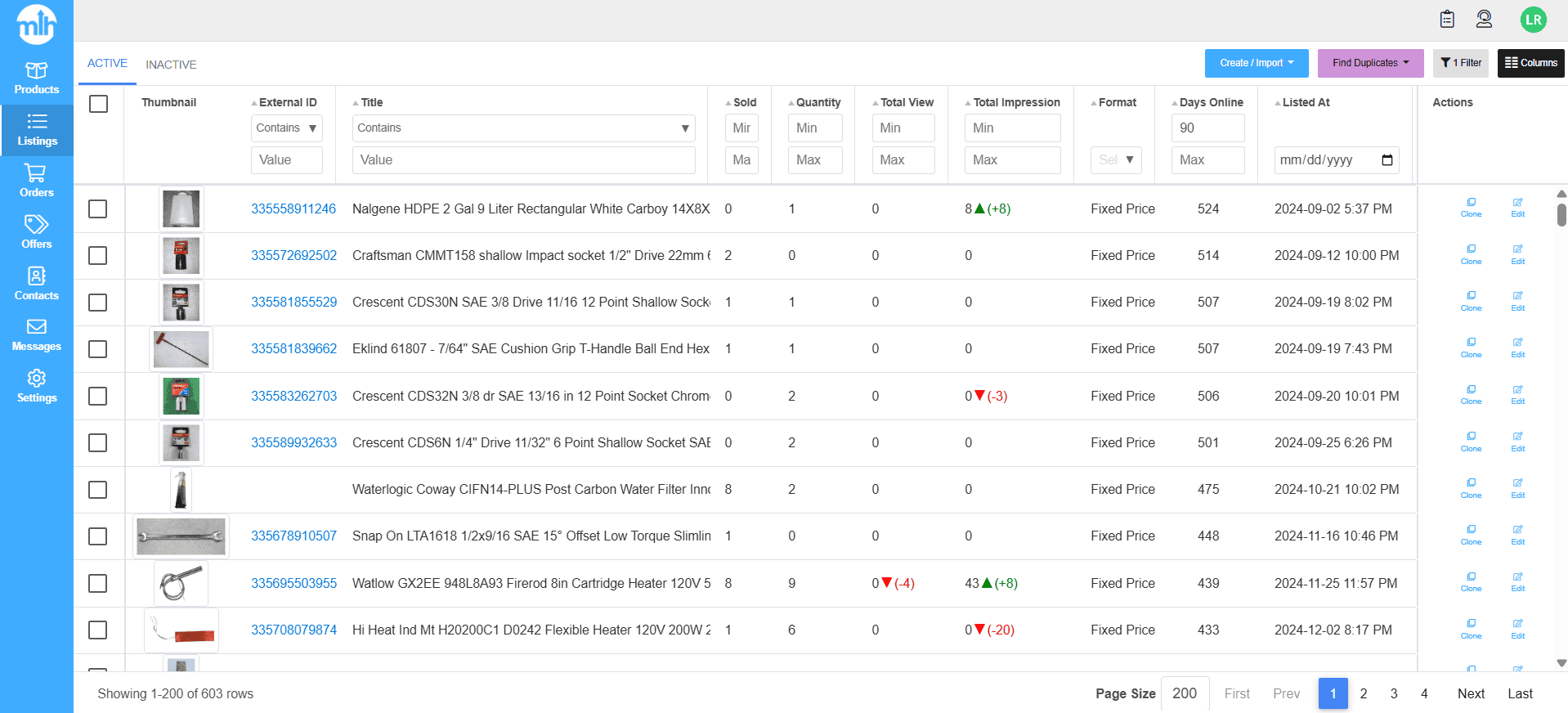The width and height of the screenshot is (1568, 713).
Task: Check the box for Nalgene HDPE Carboy row
Action: pyautogui.click(x=98, y=209)
